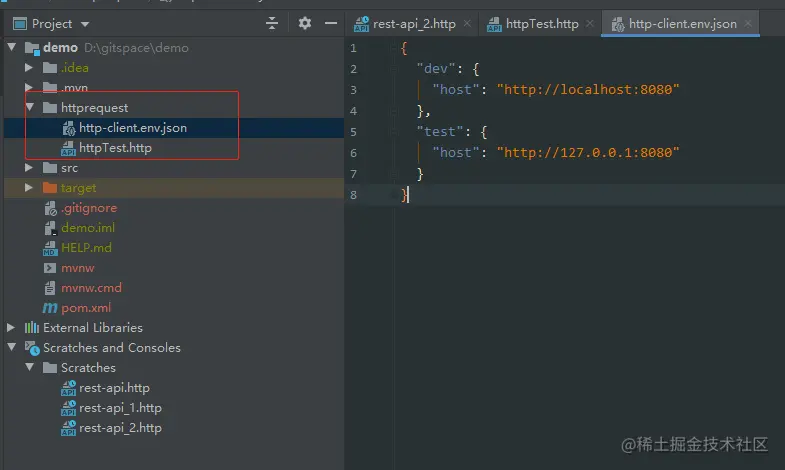Click the External Libraries icon
Image resolution: width=785 pixels, height=470 pixels.
tap(32, 327)
